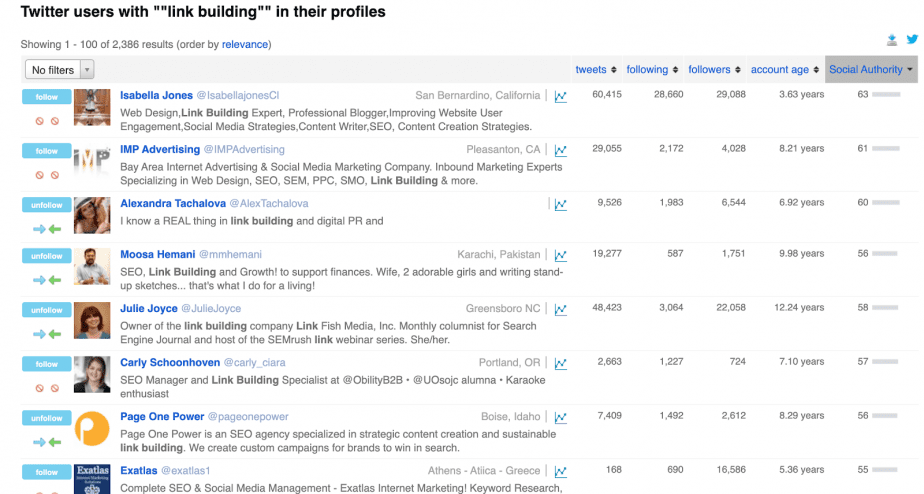Image resolution: width=924 pixels, height=494 pixels.
Task: Open the graph icon for Exatlas
Action: 560,472
